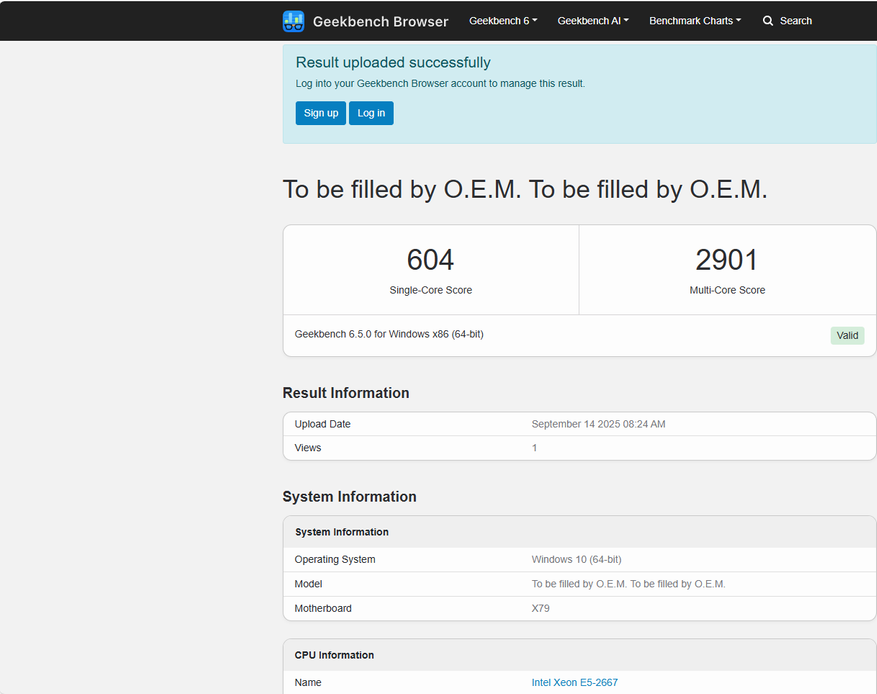Click the Name label in CPU Information

[308, 682]
